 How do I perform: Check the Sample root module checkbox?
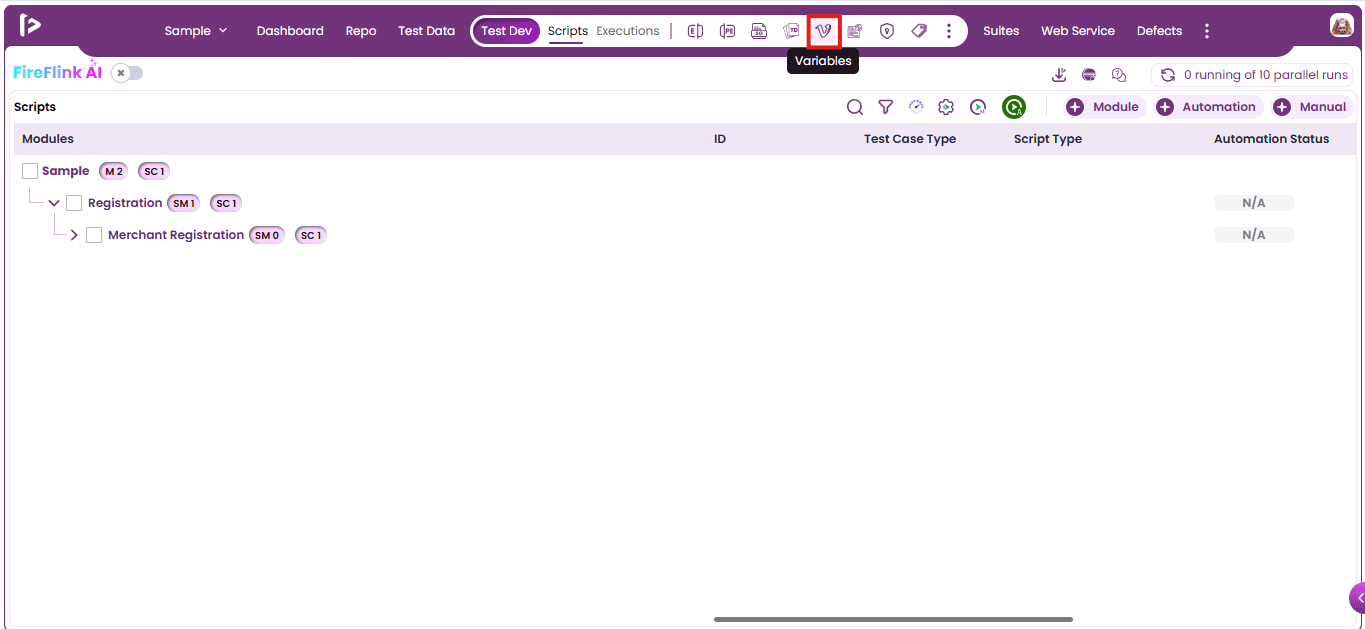[x=30, y=171]
